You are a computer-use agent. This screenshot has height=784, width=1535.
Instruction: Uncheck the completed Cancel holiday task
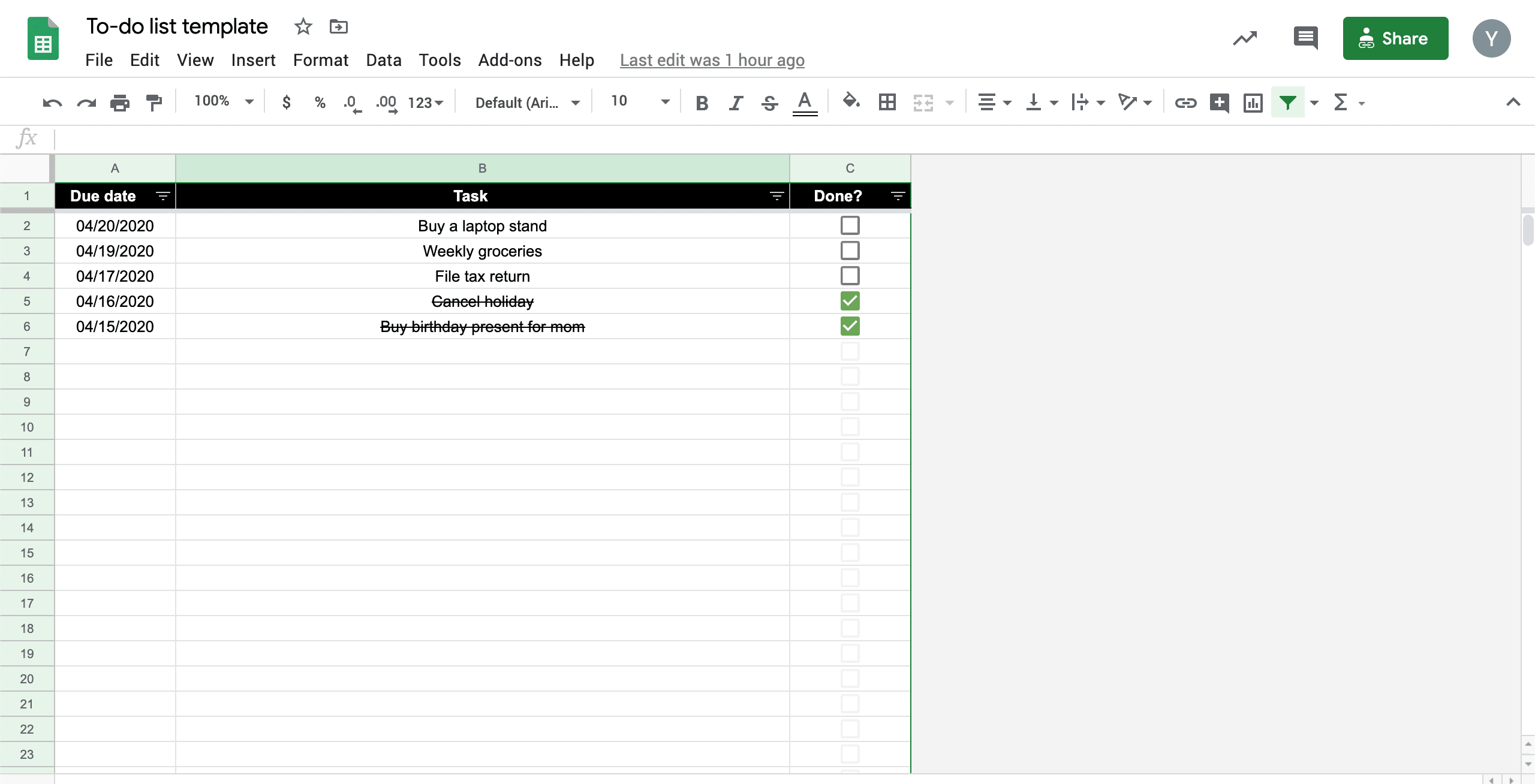[849, 301]
